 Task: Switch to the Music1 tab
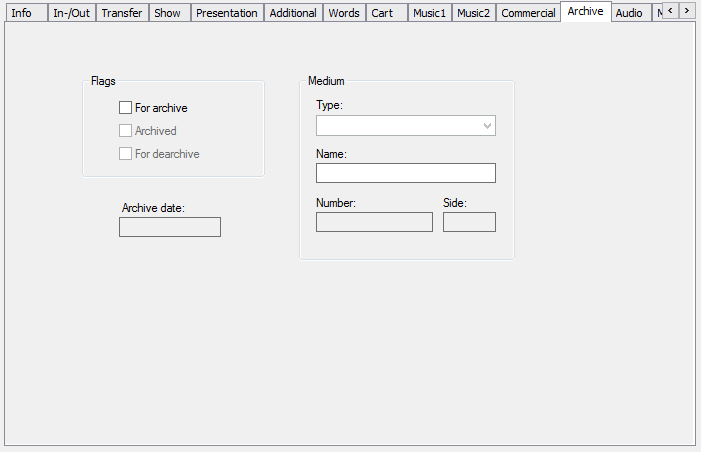click(x=430, y=13)
